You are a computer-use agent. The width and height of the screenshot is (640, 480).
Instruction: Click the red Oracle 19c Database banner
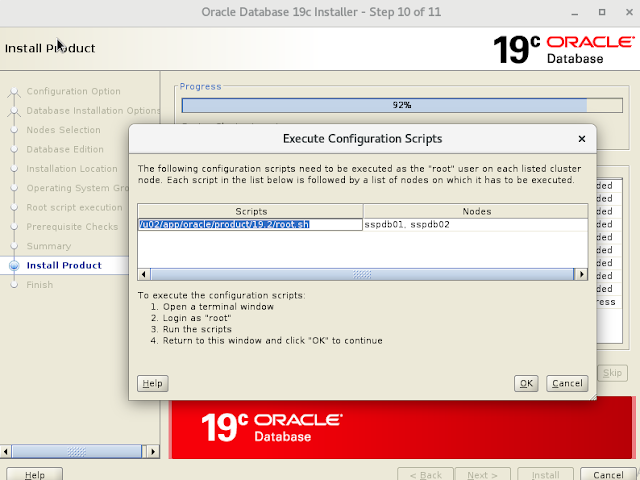tap(402, 428)
